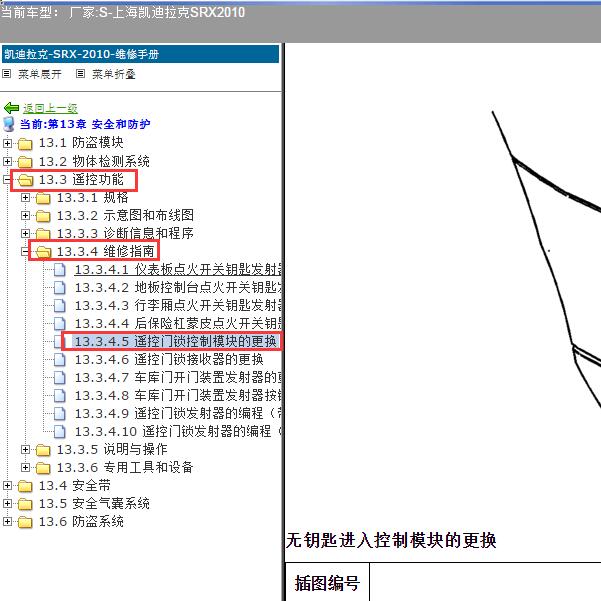The height and width of the screenshot is (601, 601).
Task: Open 13.3.4.4 后保险杠蒙皮点火开关 page
Action: (178, 323)
